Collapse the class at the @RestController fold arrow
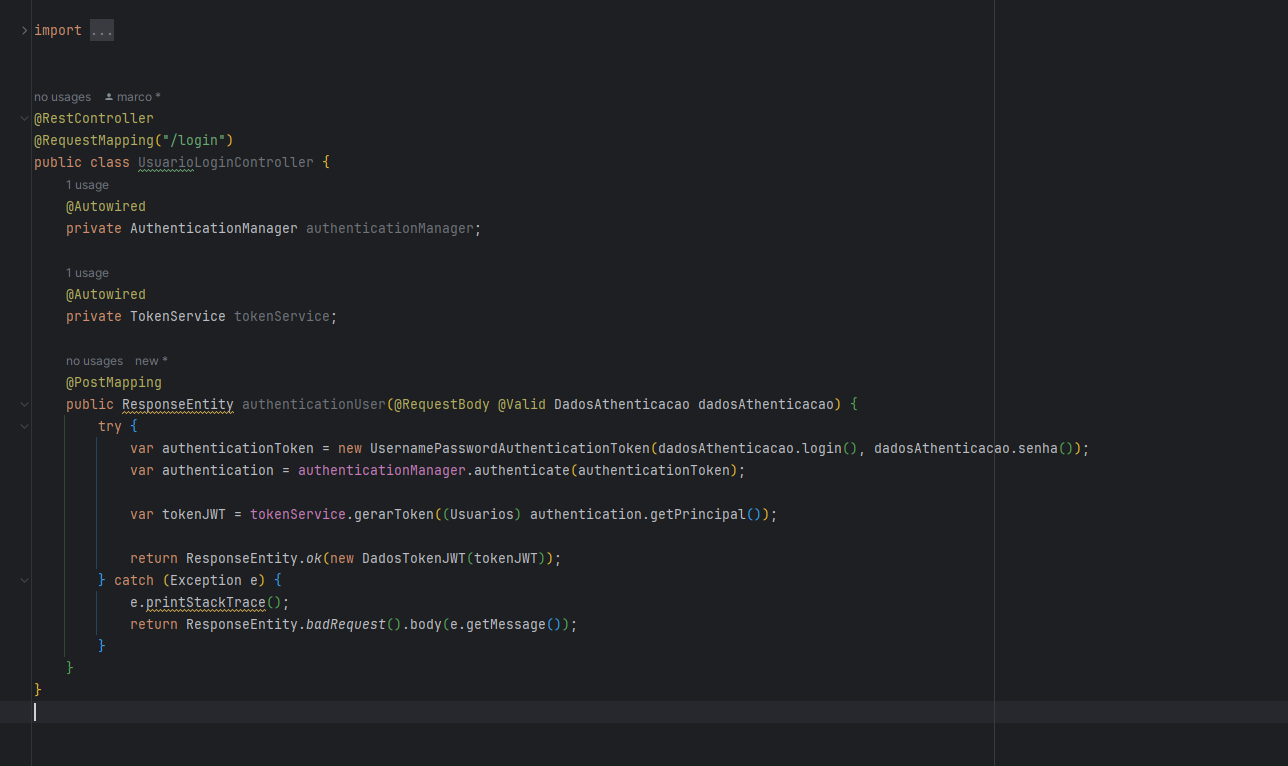 24,119
